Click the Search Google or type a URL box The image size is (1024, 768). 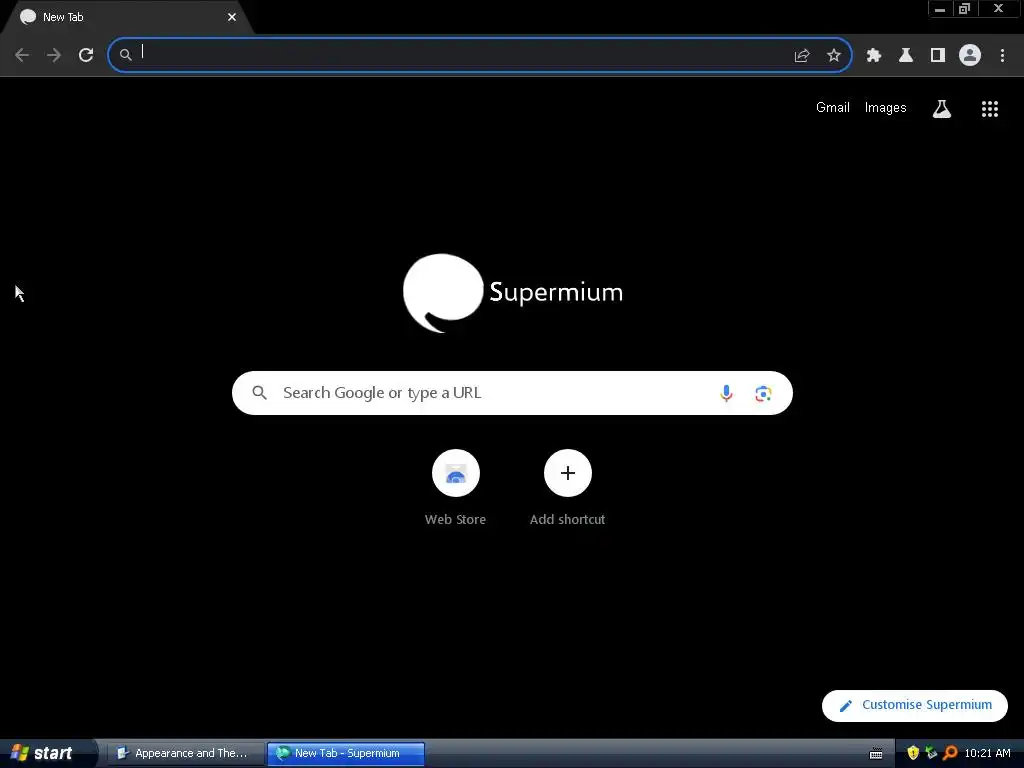(512, 393)
